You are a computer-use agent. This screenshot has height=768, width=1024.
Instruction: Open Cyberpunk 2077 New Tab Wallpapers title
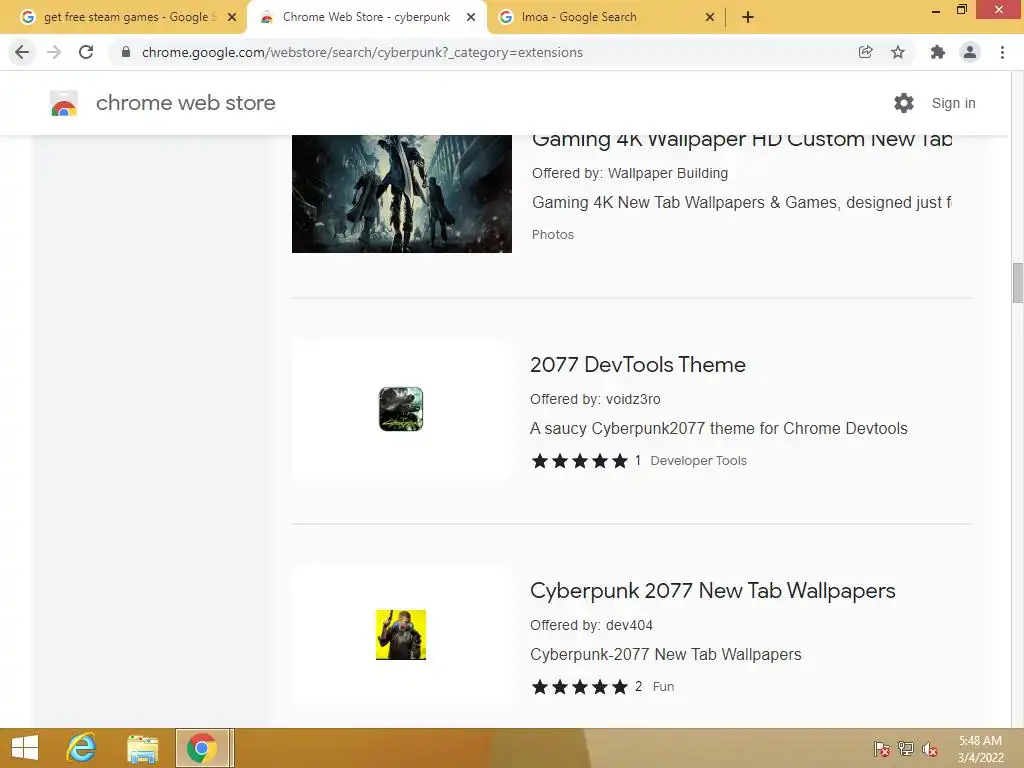(x=712, y=590)
